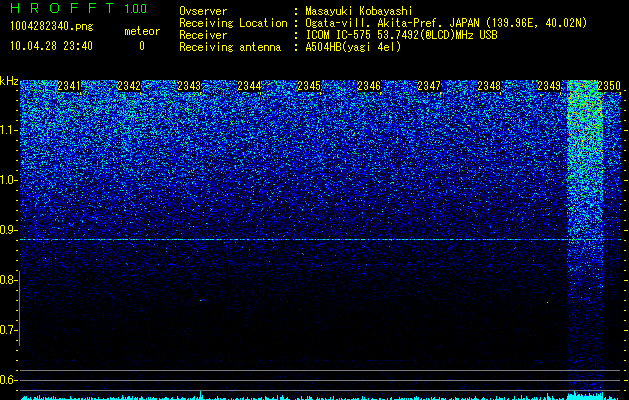Click the HROFFT 1.0.0 title text
Screen dimensions: 629x400
tap(79, 8)
